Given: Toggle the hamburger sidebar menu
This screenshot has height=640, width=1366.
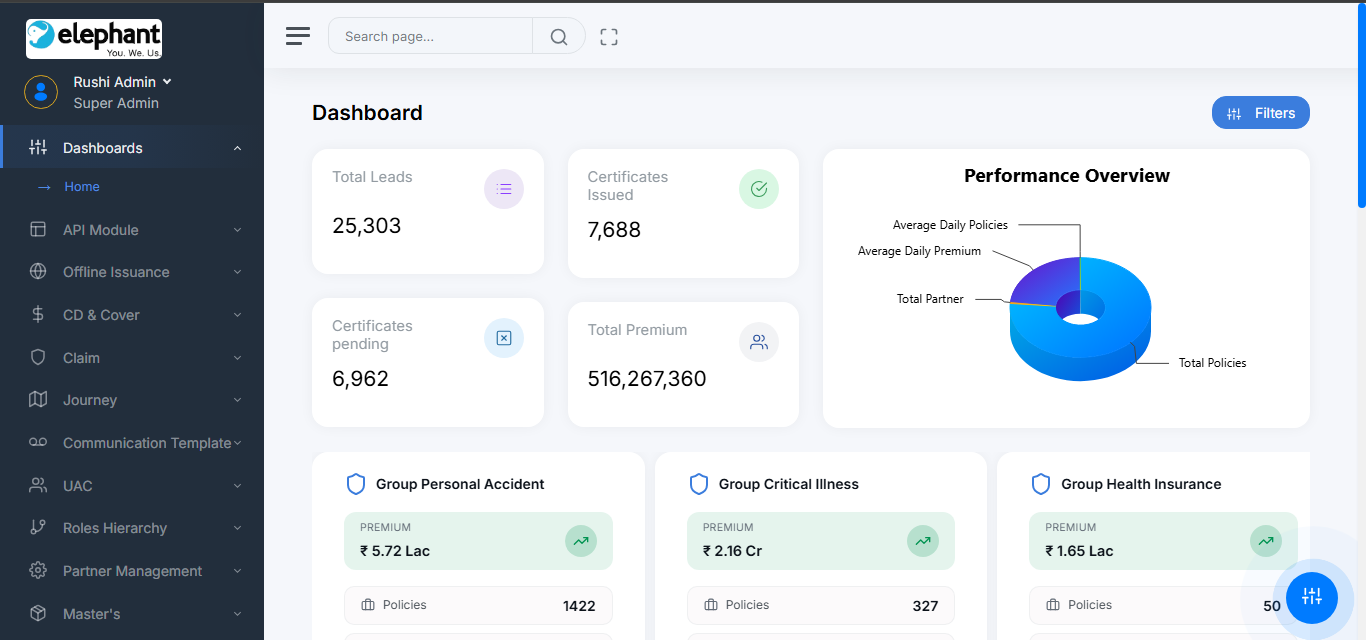Looking at the screenshot, I should click(x=298, y=37).
